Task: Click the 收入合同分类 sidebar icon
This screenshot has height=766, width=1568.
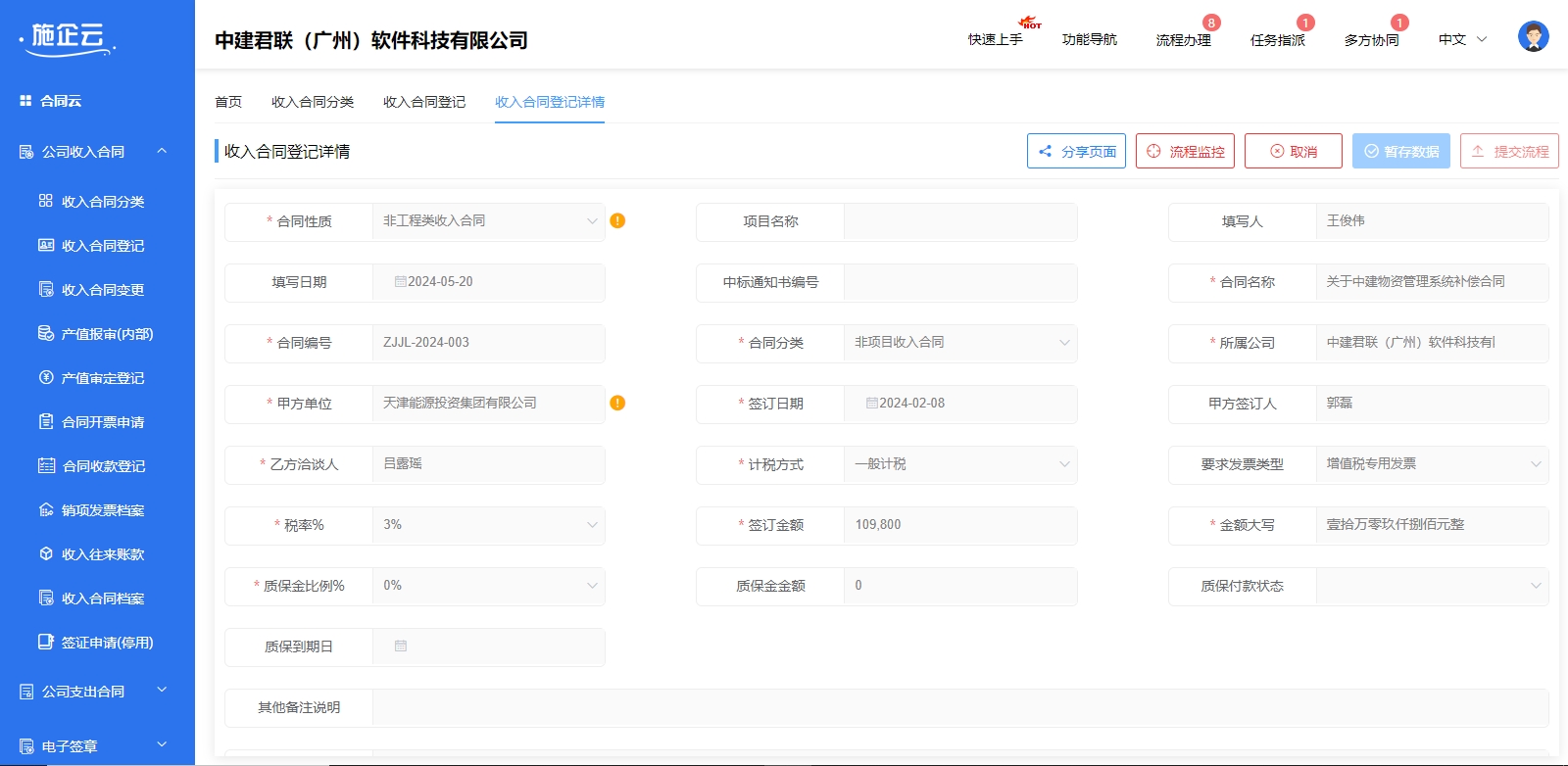Action: [x=46, y=201]
